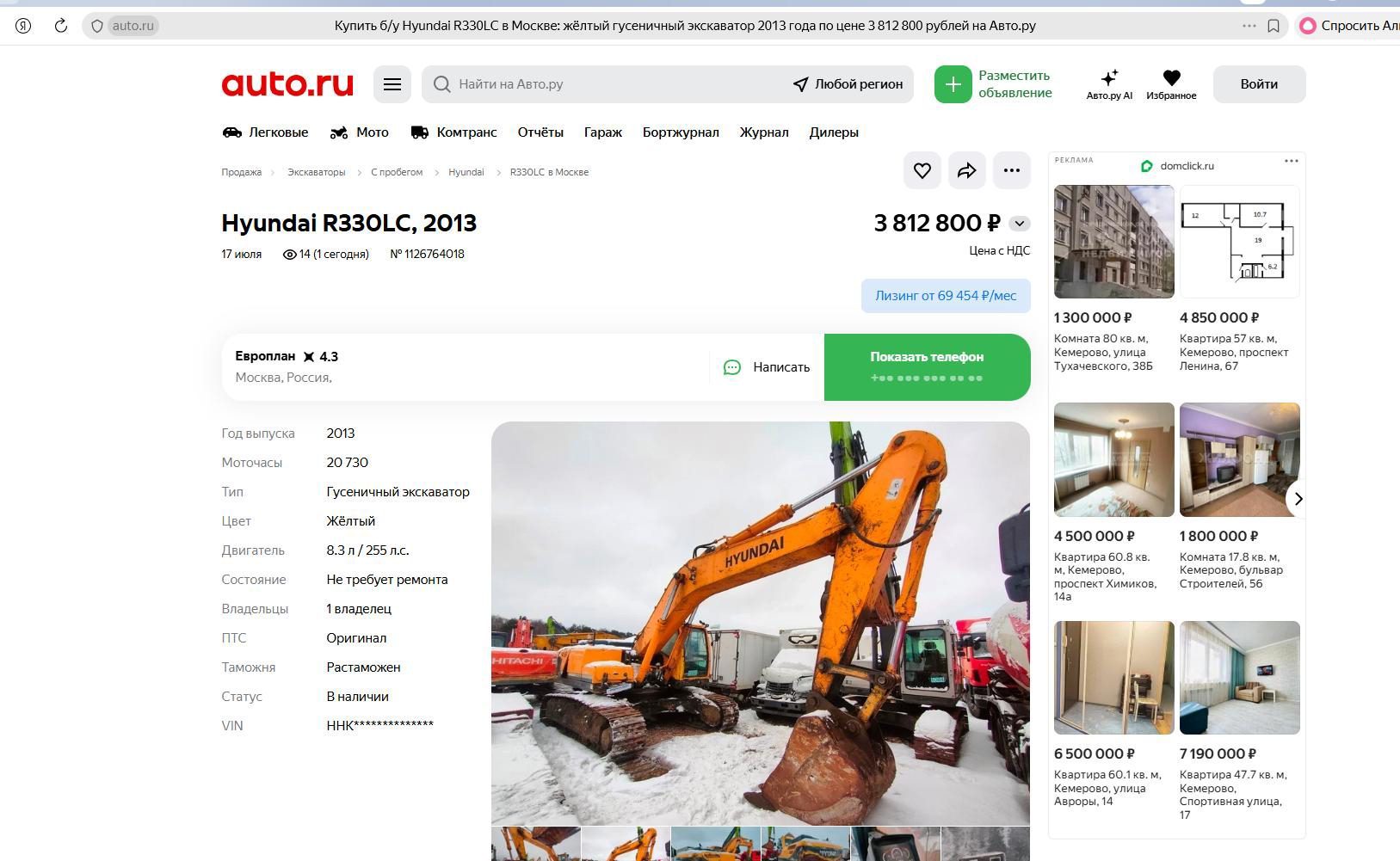Go to the Легковые category
The image size is (1400, 861).
pyautogui.click(x=265, y=132)
